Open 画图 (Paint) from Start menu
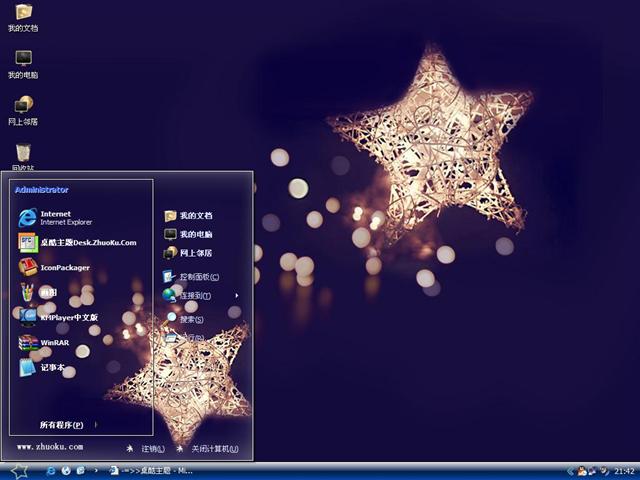Viewport: 640px width, 480px height. 40,293
